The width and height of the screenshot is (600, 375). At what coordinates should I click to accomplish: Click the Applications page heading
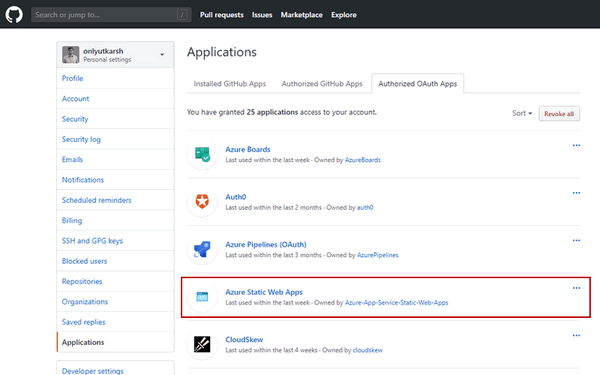(x=222, y=52)
